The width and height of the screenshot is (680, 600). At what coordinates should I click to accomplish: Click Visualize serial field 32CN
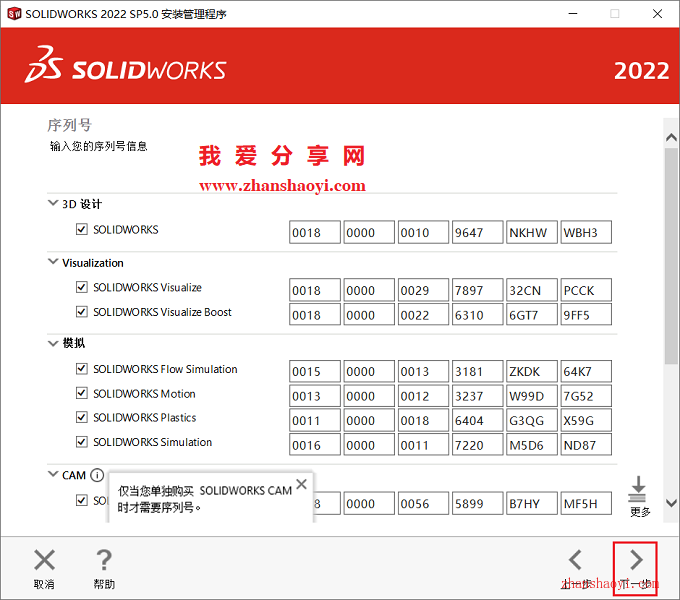pyautogui.click(x=532, y=290)
